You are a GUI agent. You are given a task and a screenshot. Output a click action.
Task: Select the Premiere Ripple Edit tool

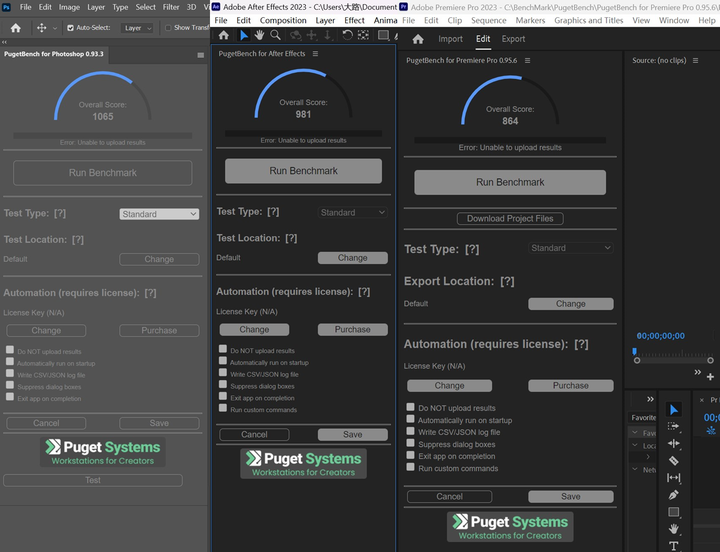pyautogui.click(x=674, y=444)
